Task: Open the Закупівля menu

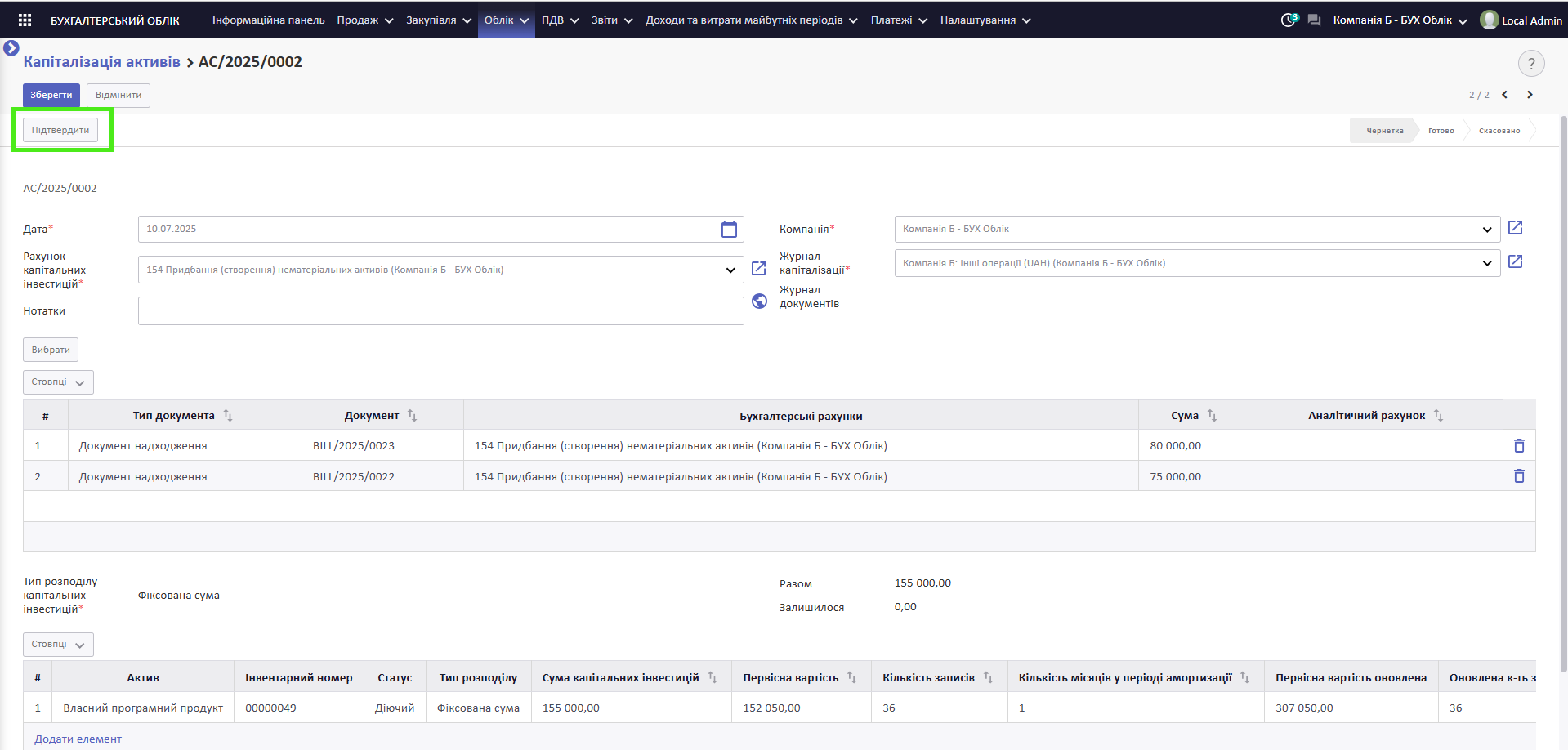Action: pyautogui.click(x=439, y=20)
